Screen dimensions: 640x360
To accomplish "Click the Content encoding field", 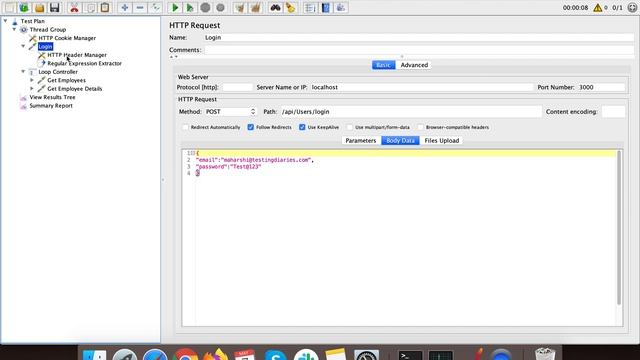I will [613, 111].
